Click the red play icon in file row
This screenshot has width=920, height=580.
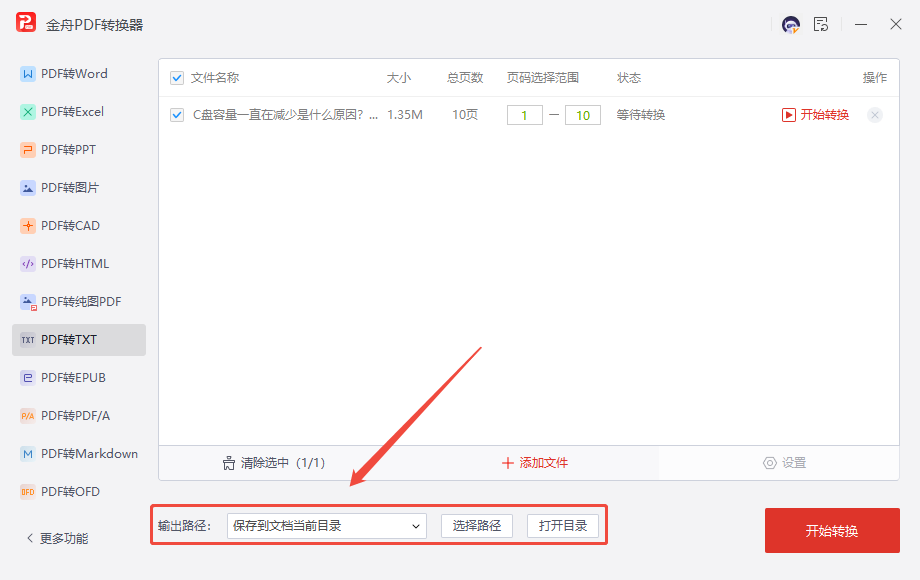coord(789,115)
